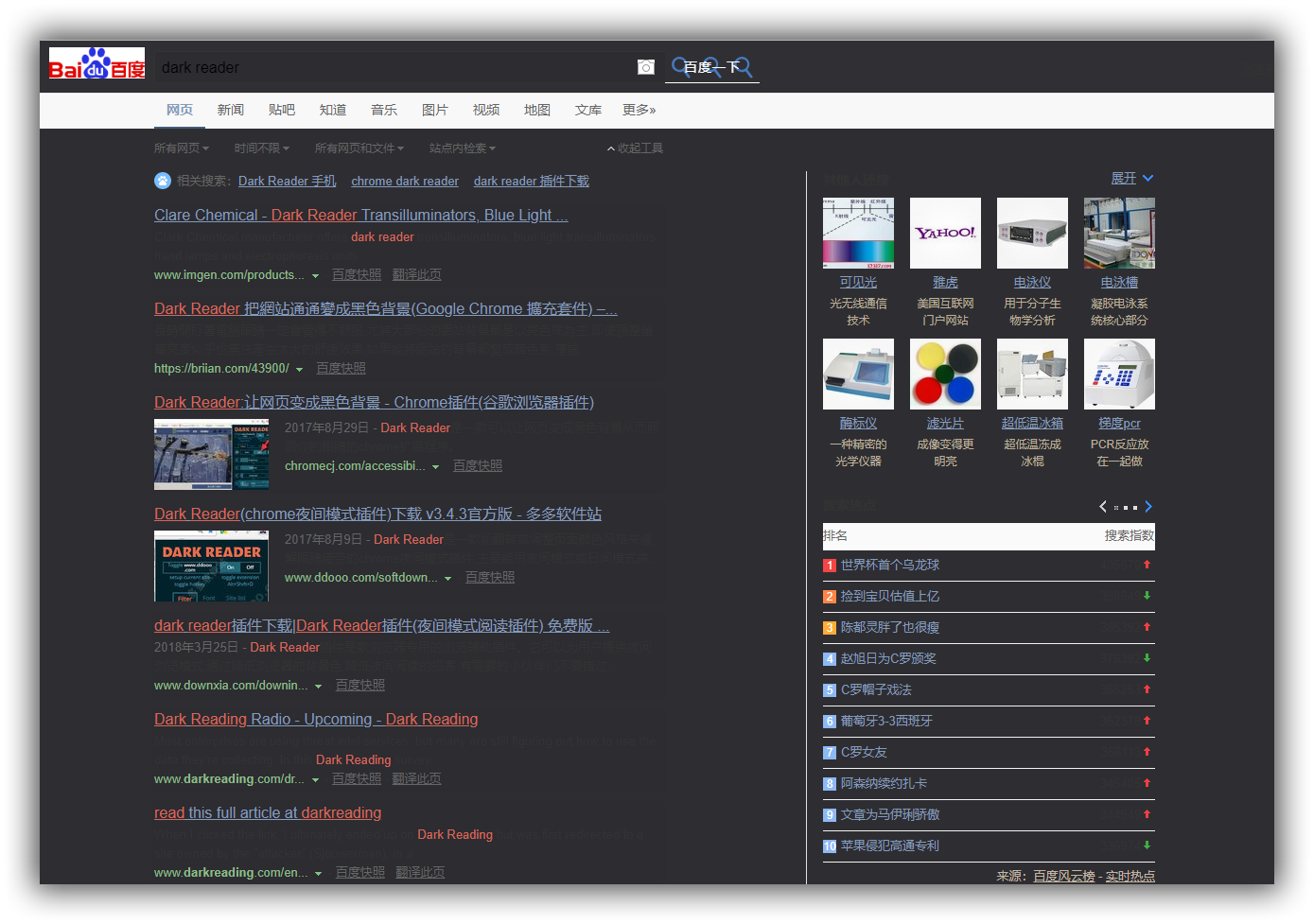The image size is (1314, 924).
Task: Open the arrow menu beside www.ddooo.com URL
Action: click(448, 579)
